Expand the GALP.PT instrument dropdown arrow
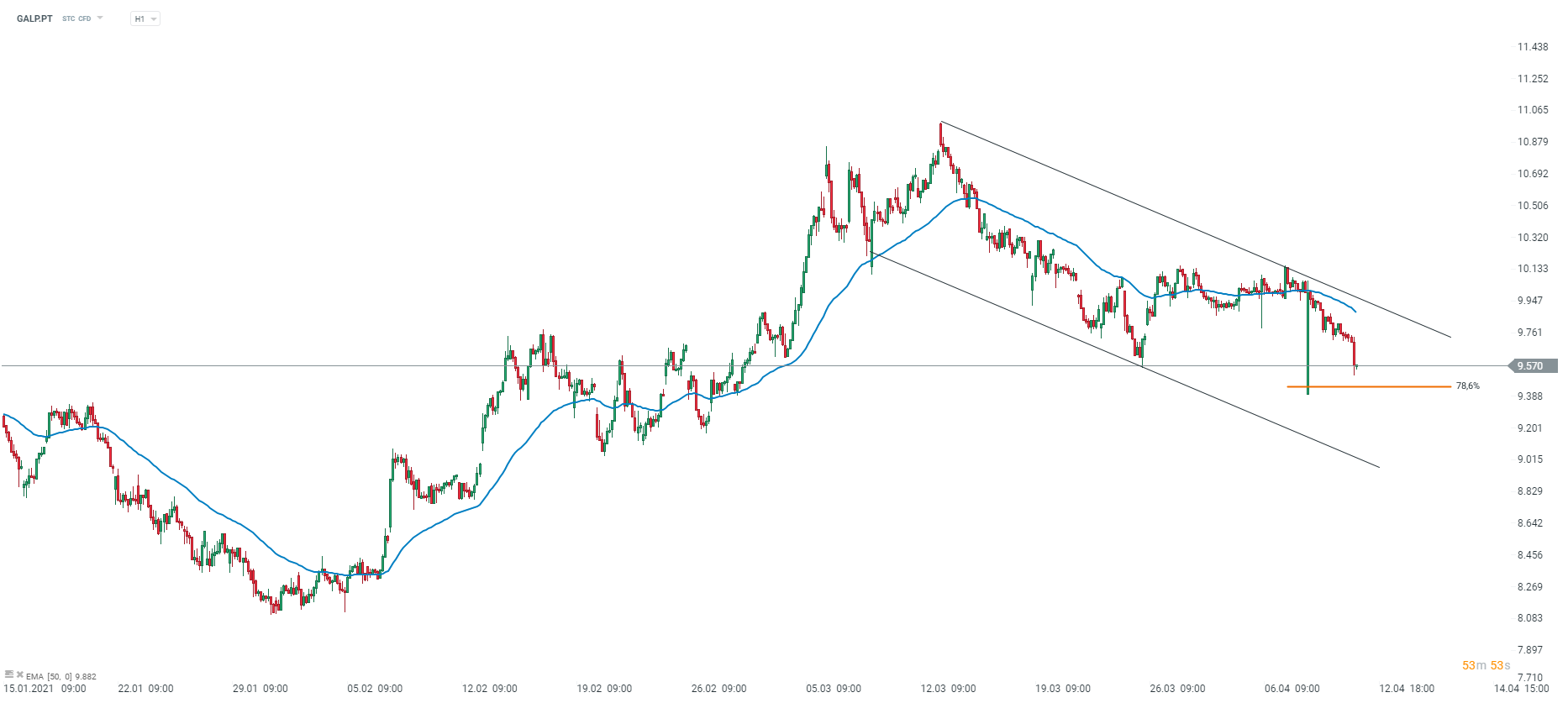1568x703 pixels. tap(100, 18)
